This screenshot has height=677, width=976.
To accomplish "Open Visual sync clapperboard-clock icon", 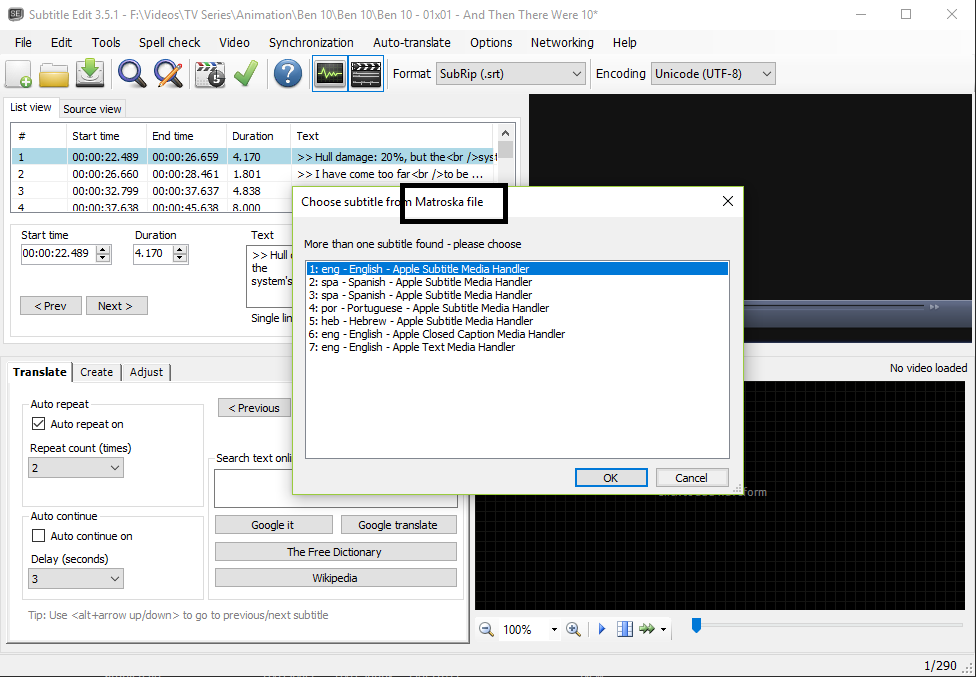I will [210, 74].
